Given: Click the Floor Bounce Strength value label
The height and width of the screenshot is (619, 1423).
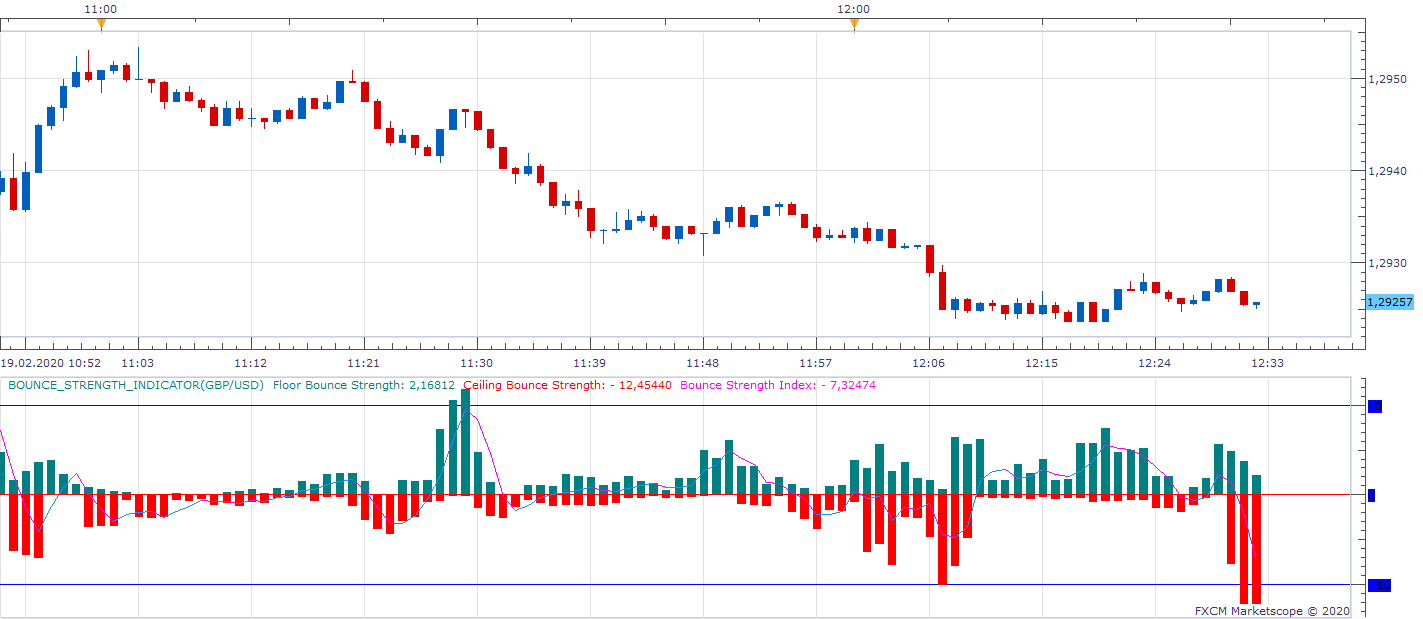Looking at the screenshot, I should click(x=364, y=385).
